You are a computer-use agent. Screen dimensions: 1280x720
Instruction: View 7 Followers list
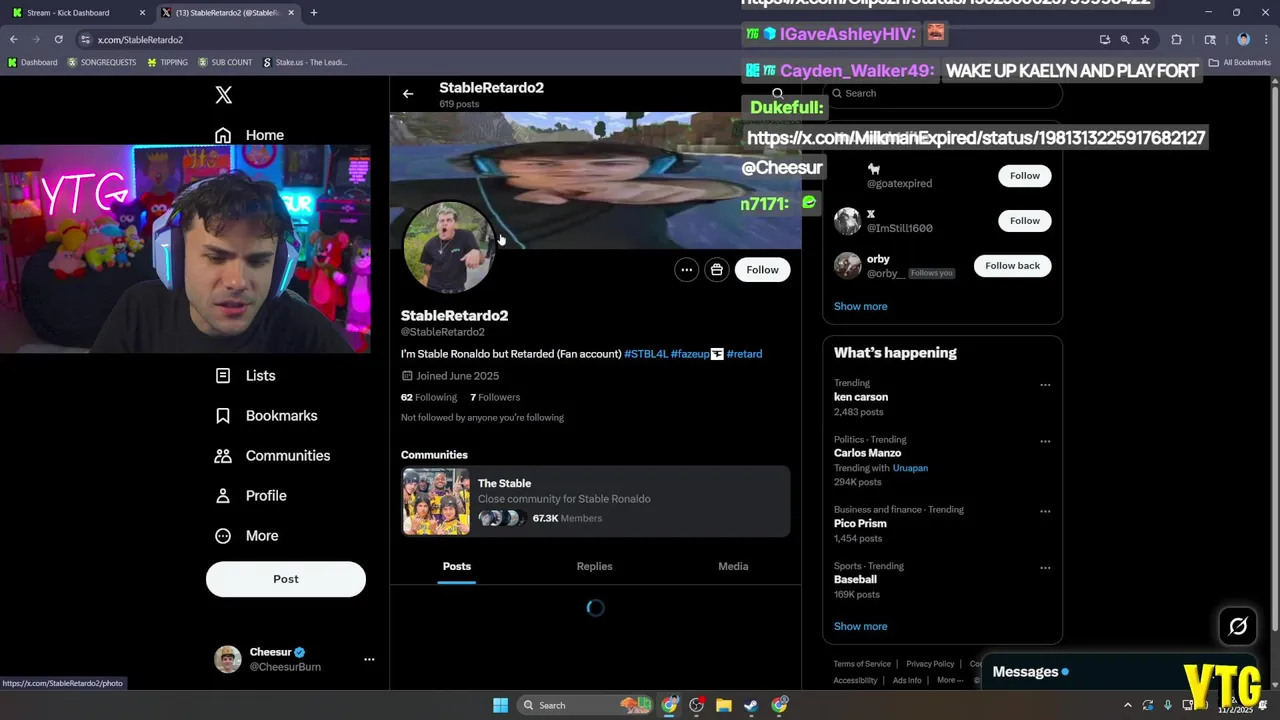[x=495, y=398]
